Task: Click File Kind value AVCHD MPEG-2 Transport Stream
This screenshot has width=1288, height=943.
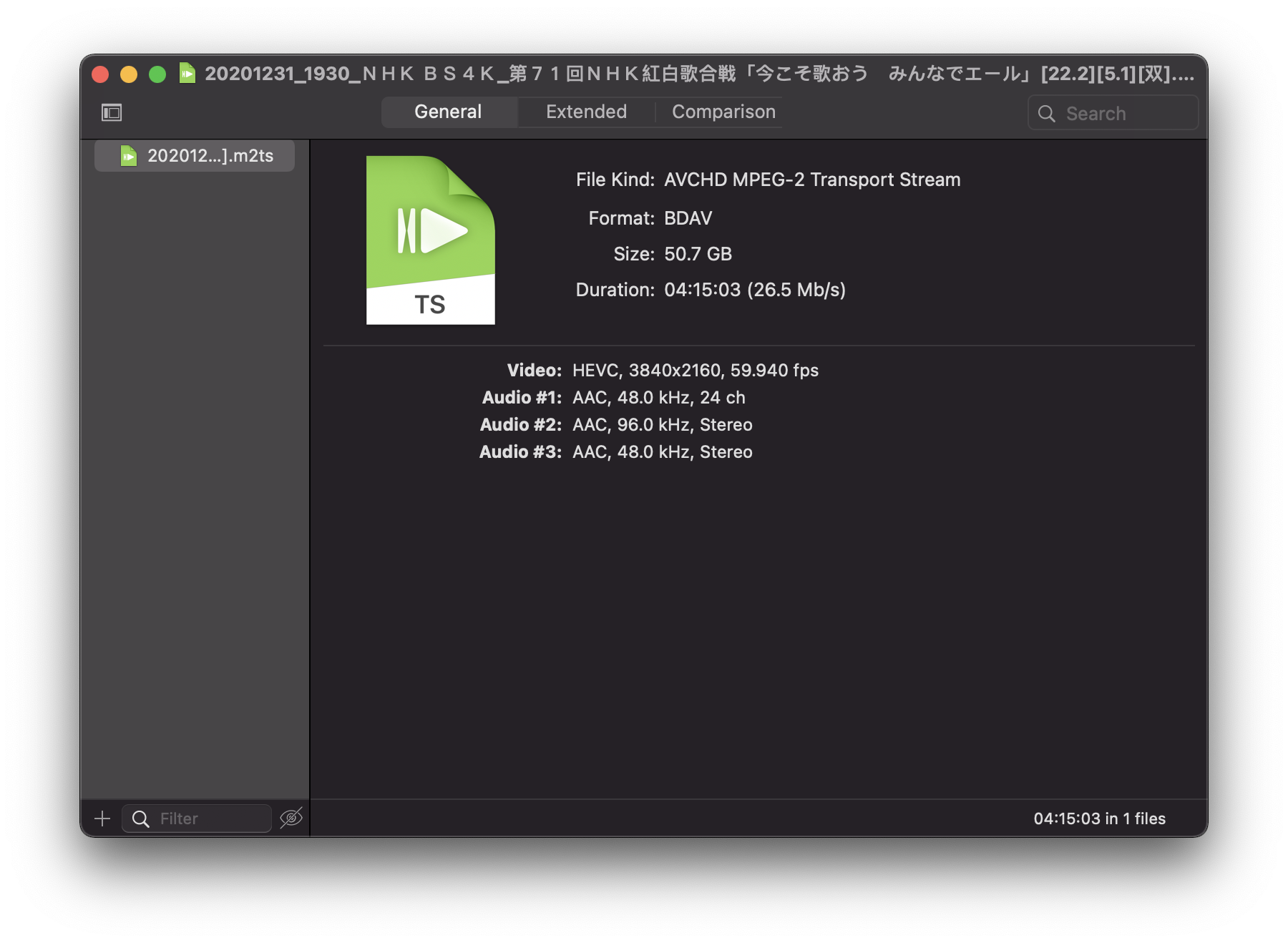Action: [812, 180]
